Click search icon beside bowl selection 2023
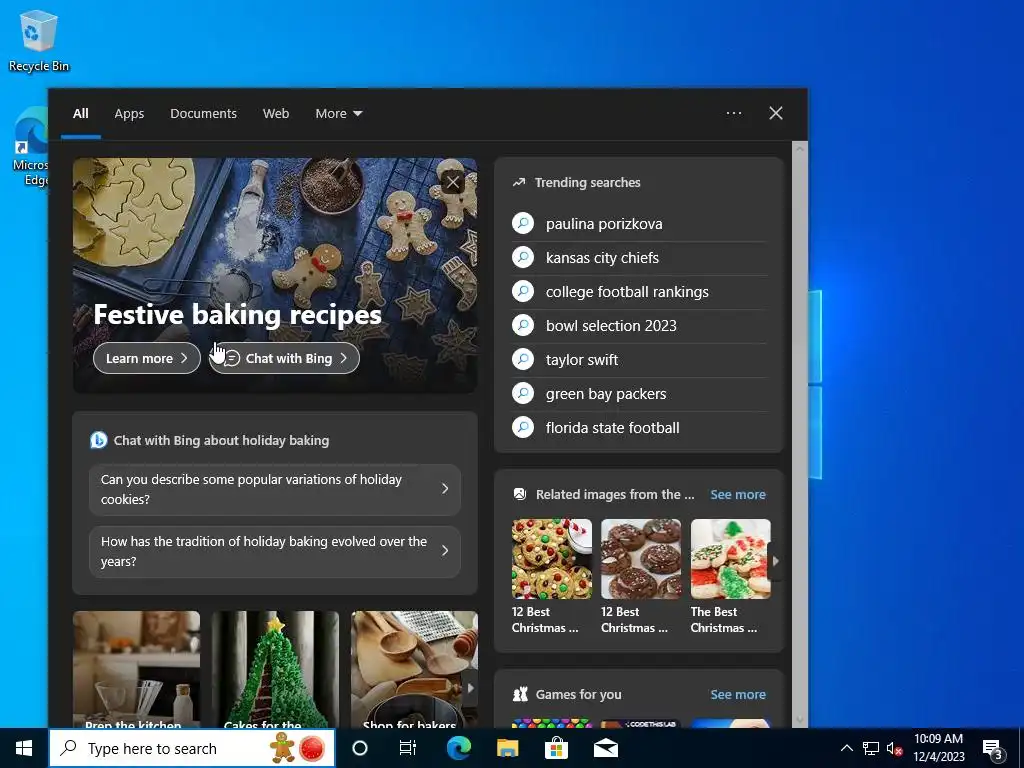The image size is (1024, 768). coord(523,325)
